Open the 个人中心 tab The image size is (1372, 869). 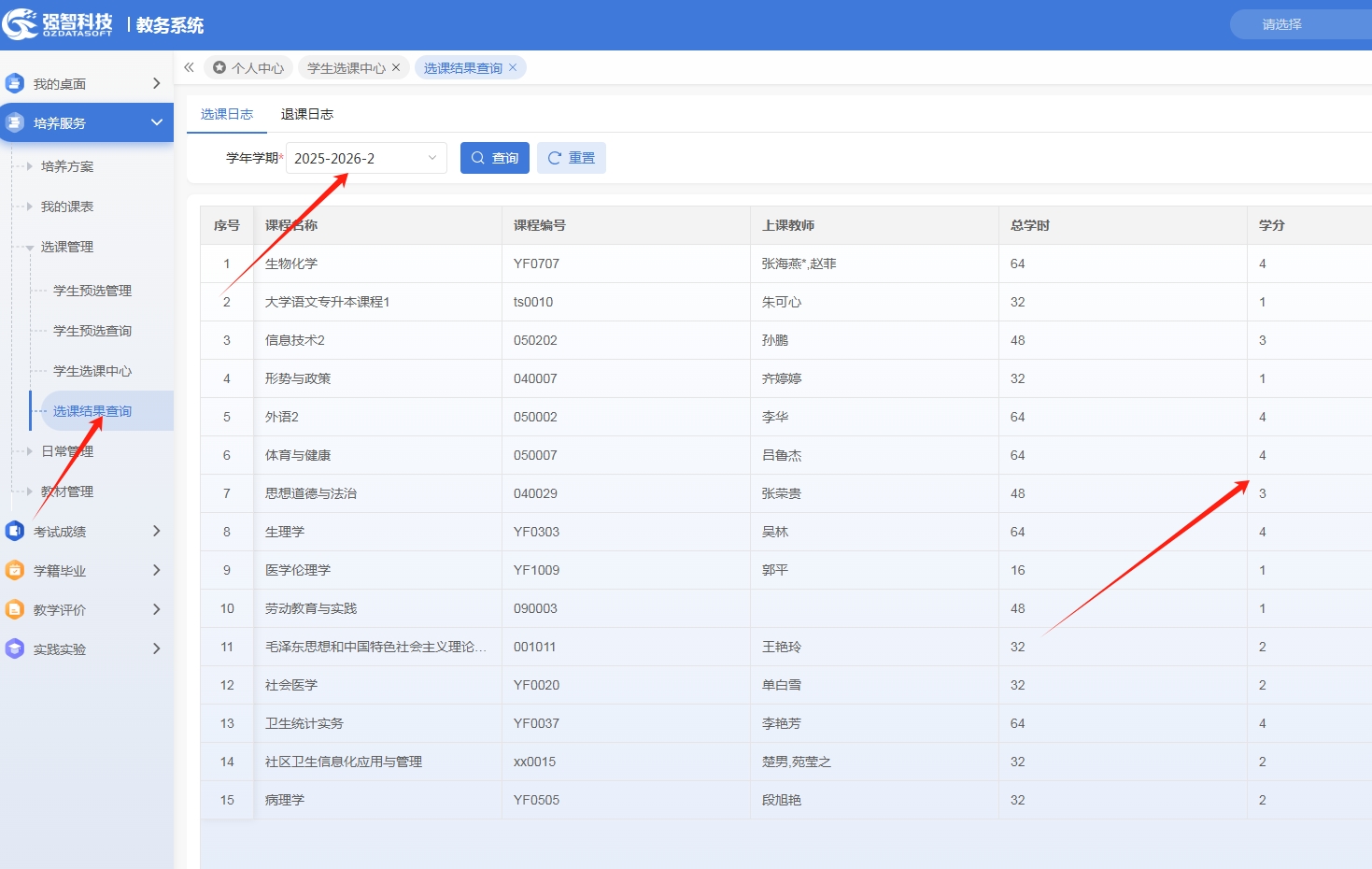(x=248, y=67)
